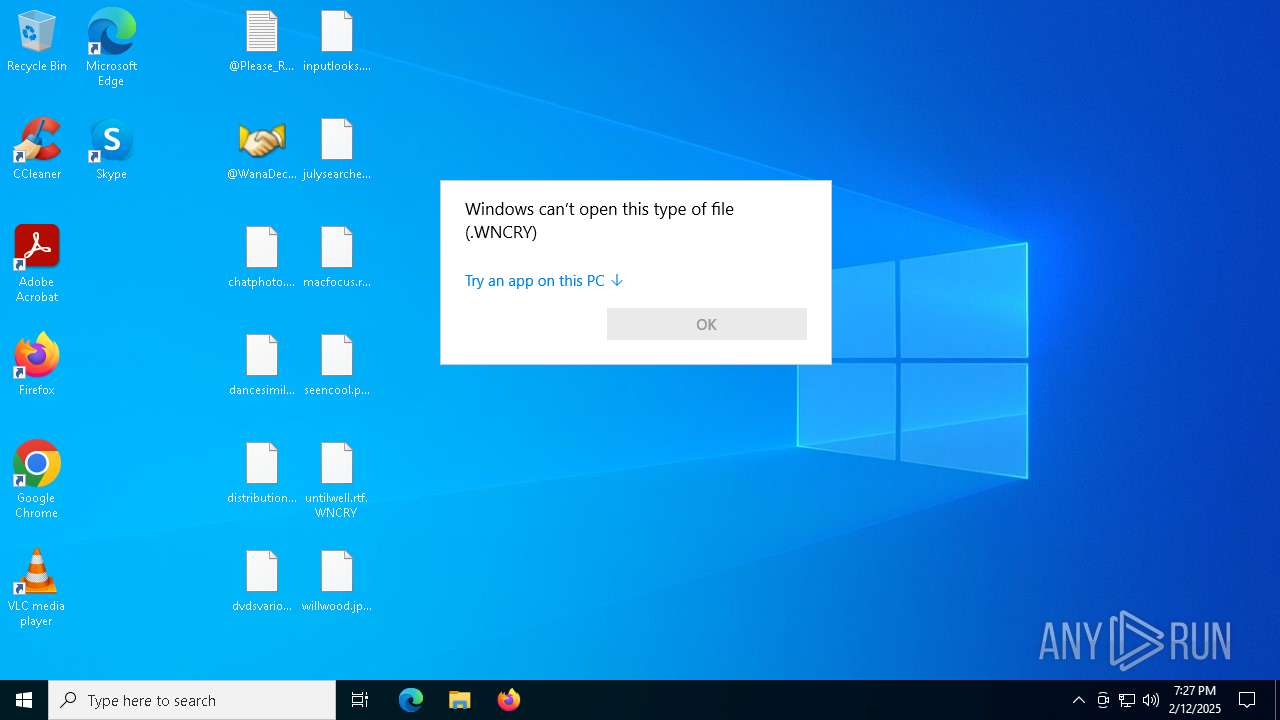
Task: Select the dancesimil file icon
Action: click(262, 365)
